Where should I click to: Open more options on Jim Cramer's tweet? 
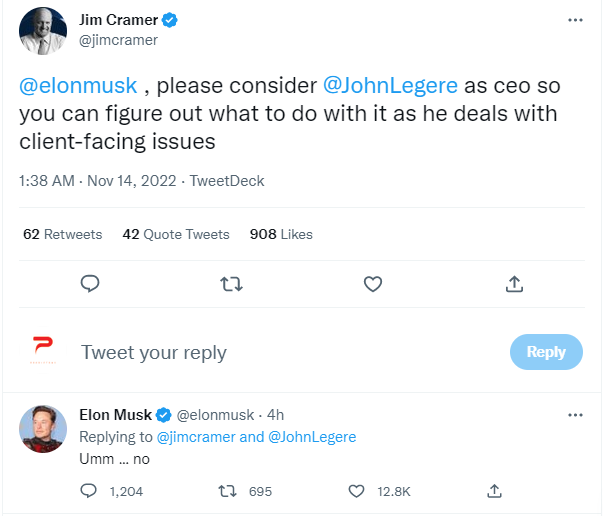575,20
